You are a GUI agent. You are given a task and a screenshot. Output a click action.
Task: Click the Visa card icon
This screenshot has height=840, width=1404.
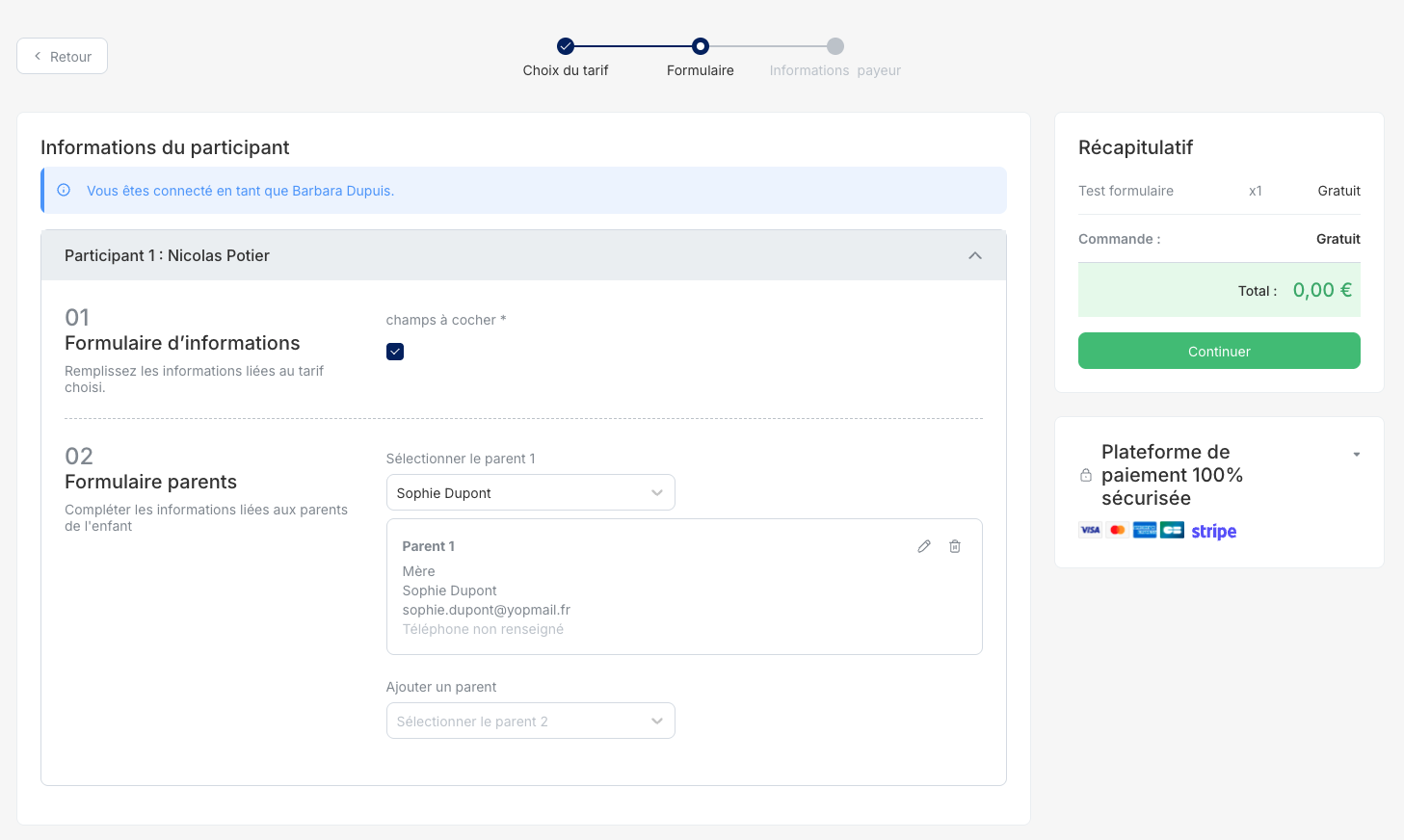[x=1090, y=530]
